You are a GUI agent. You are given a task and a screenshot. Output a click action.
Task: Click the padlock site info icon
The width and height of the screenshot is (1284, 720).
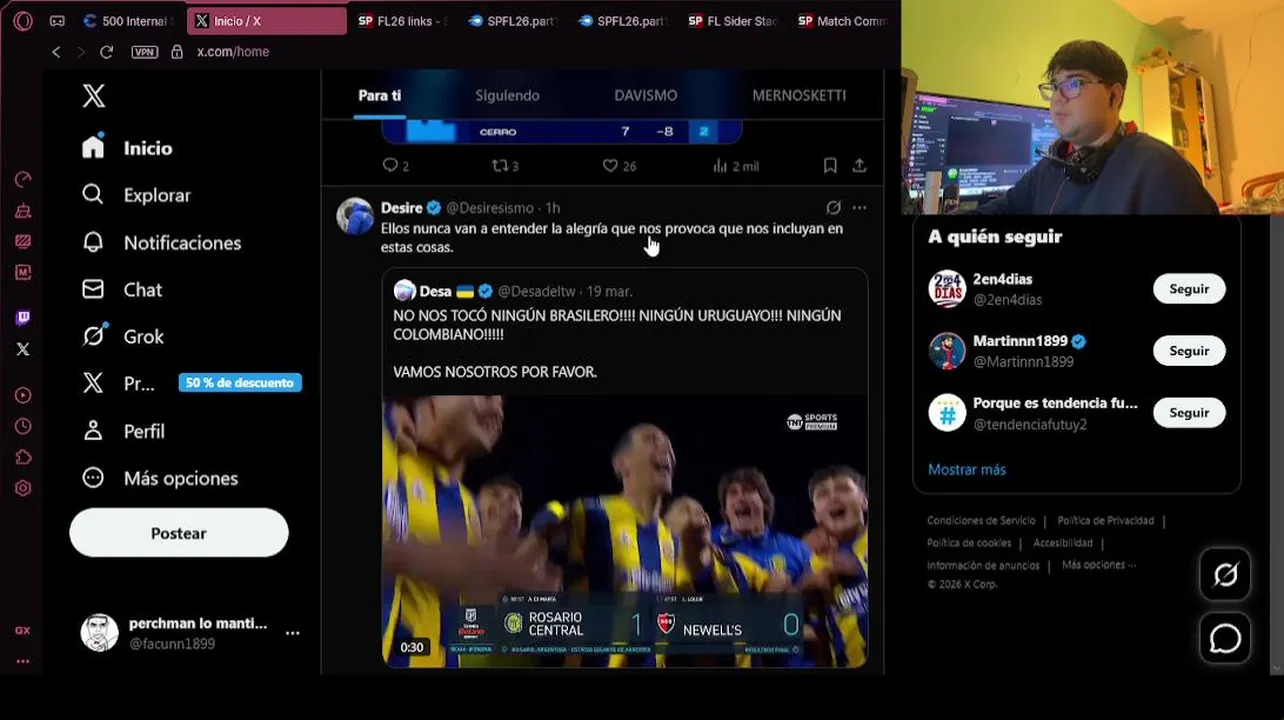click(x=177, y=52)
